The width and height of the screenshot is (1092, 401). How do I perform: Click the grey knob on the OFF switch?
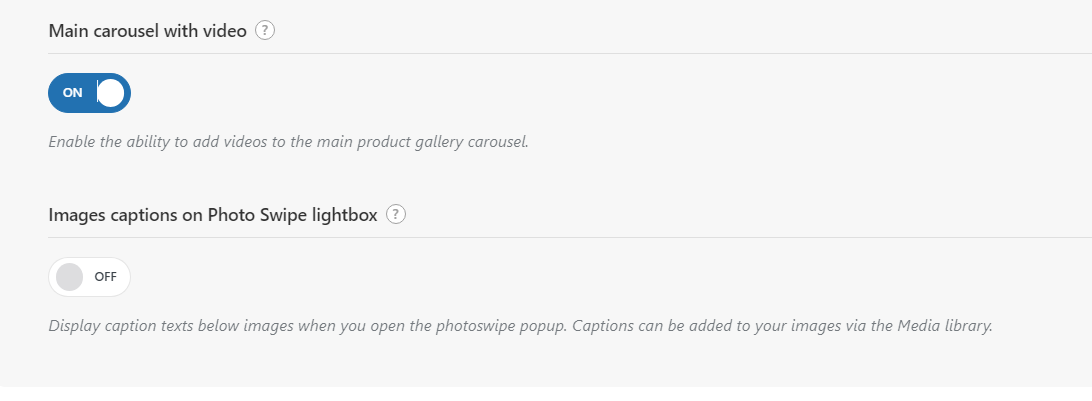click(x=69, y=276)
